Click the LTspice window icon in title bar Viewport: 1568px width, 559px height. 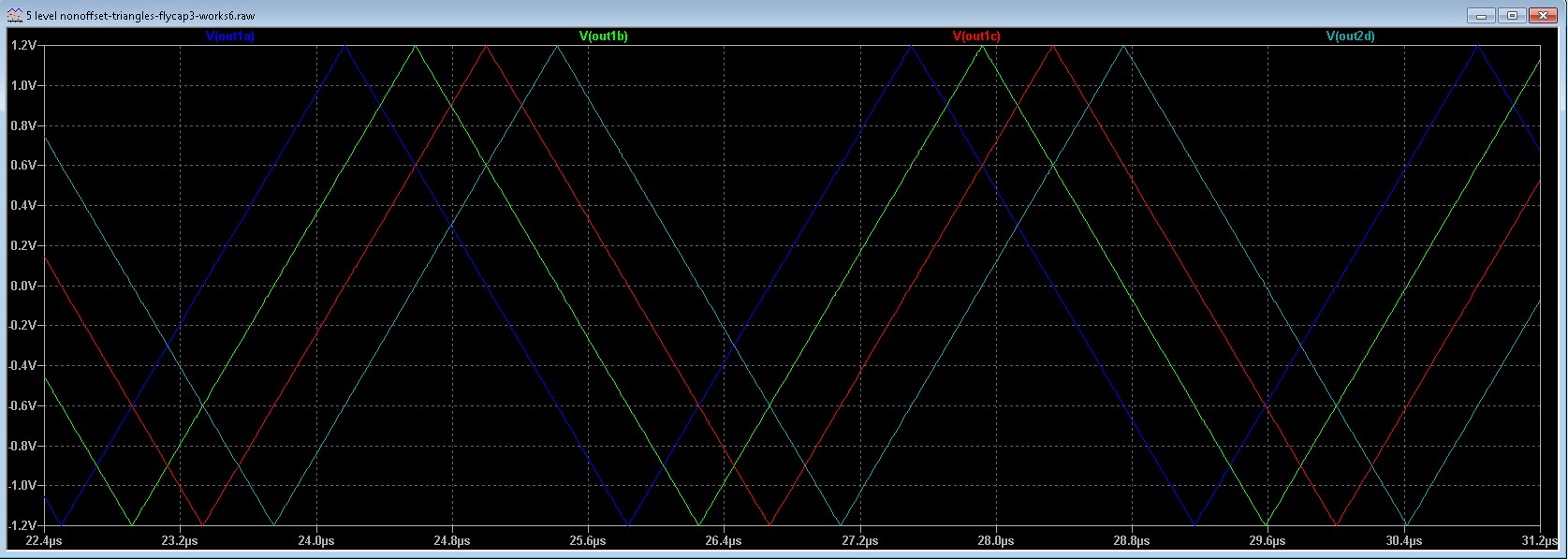14,16
